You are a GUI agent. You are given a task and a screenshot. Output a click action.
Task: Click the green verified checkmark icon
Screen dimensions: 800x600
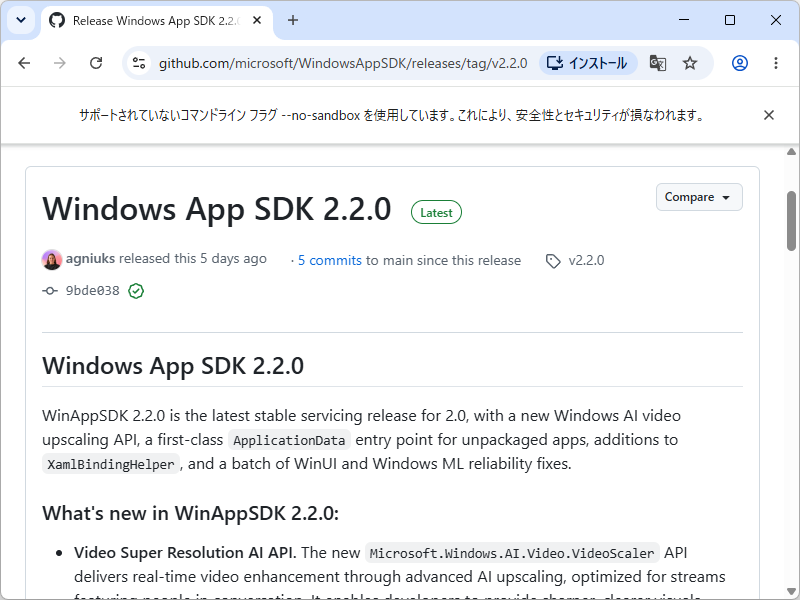136,291
